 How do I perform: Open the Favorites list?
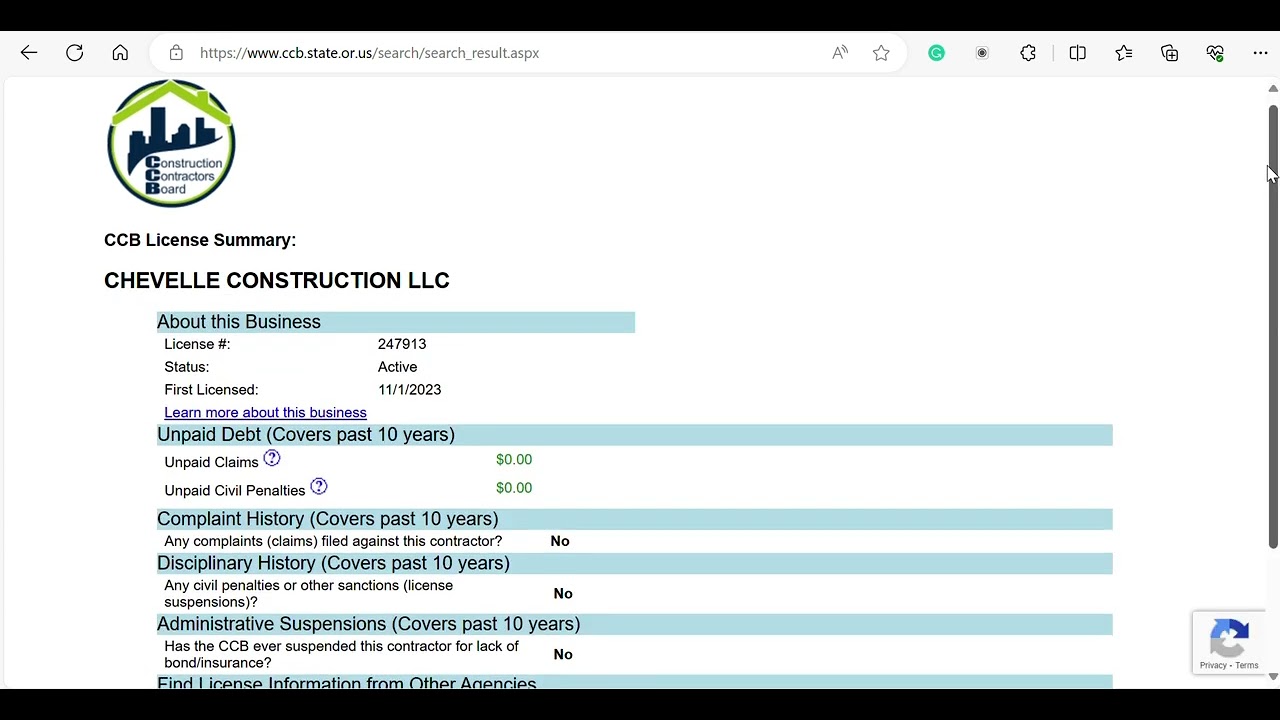point(1124,53)
